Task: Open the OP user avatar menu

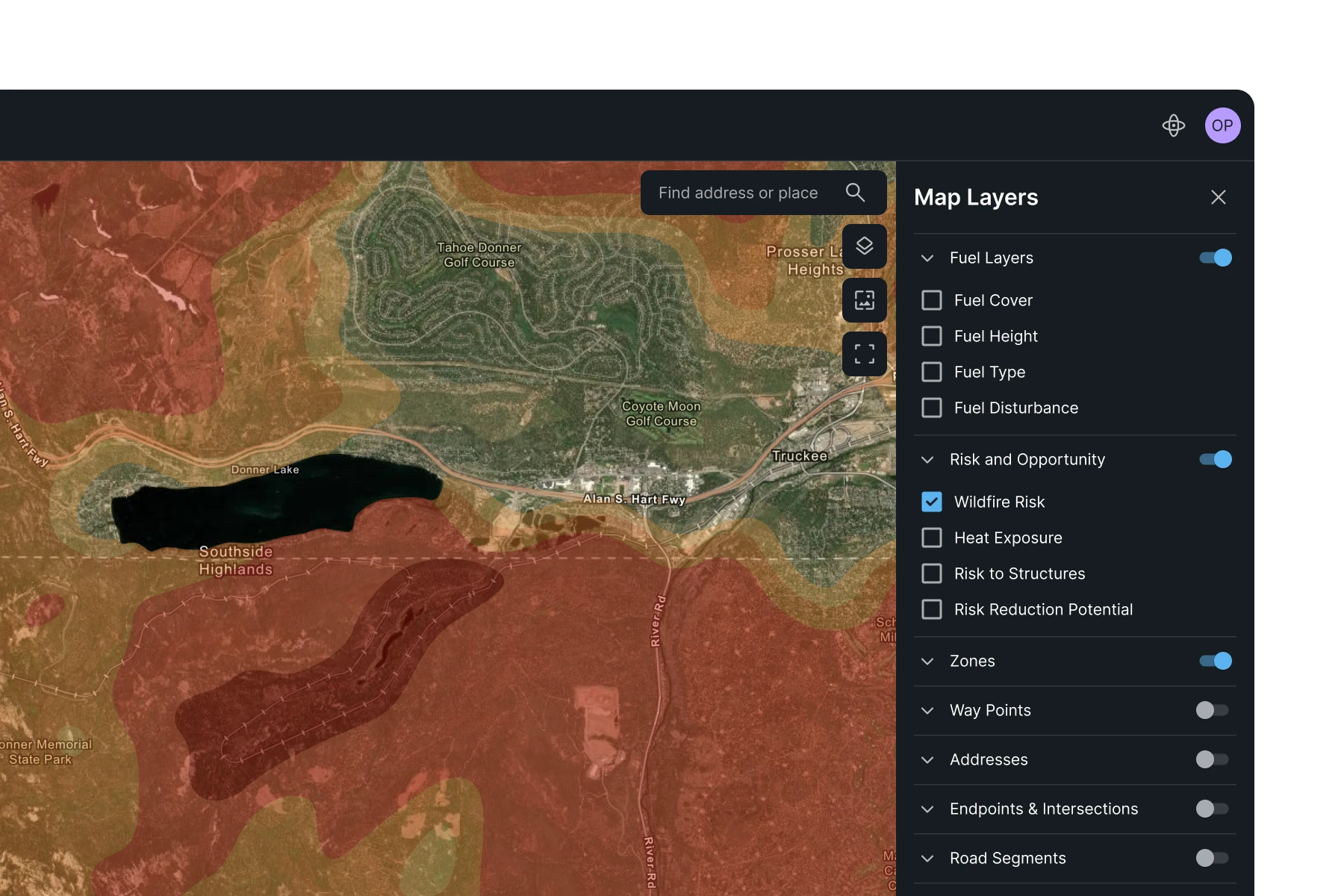Action: [x=1223, y=125]
